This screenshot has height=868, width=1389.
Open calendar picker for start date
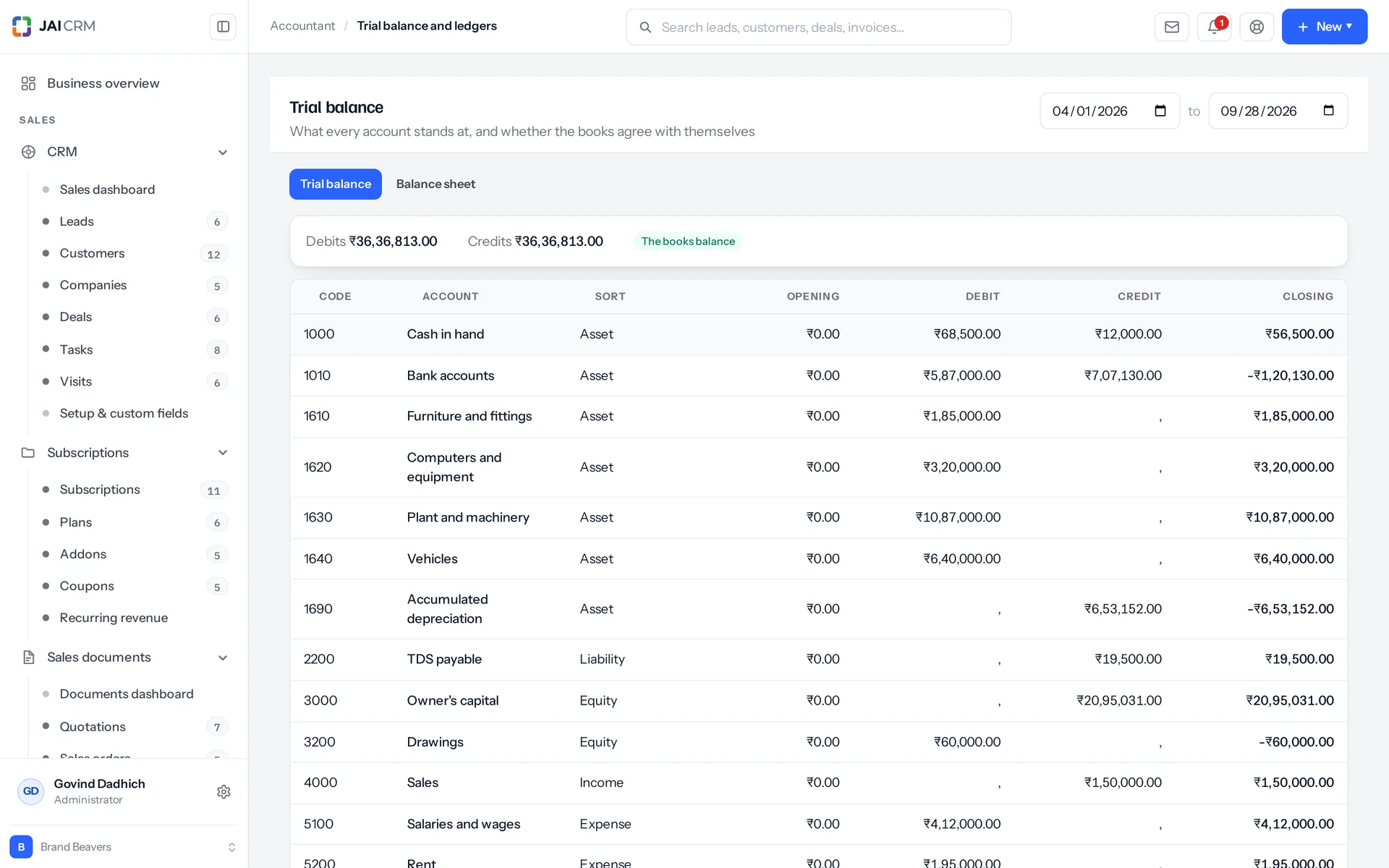point(1160,111)
